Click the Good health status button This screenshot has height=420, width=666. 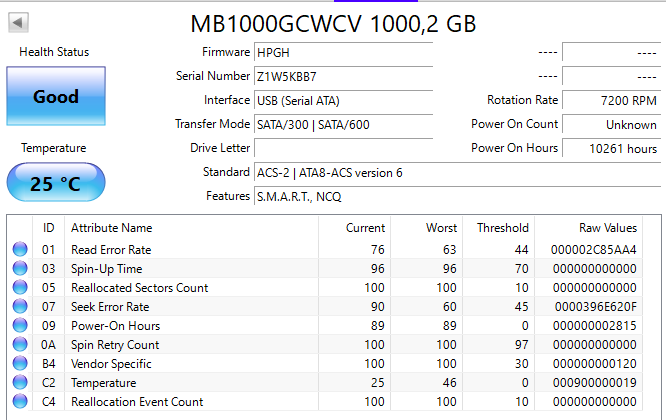[x=56, y=97]
